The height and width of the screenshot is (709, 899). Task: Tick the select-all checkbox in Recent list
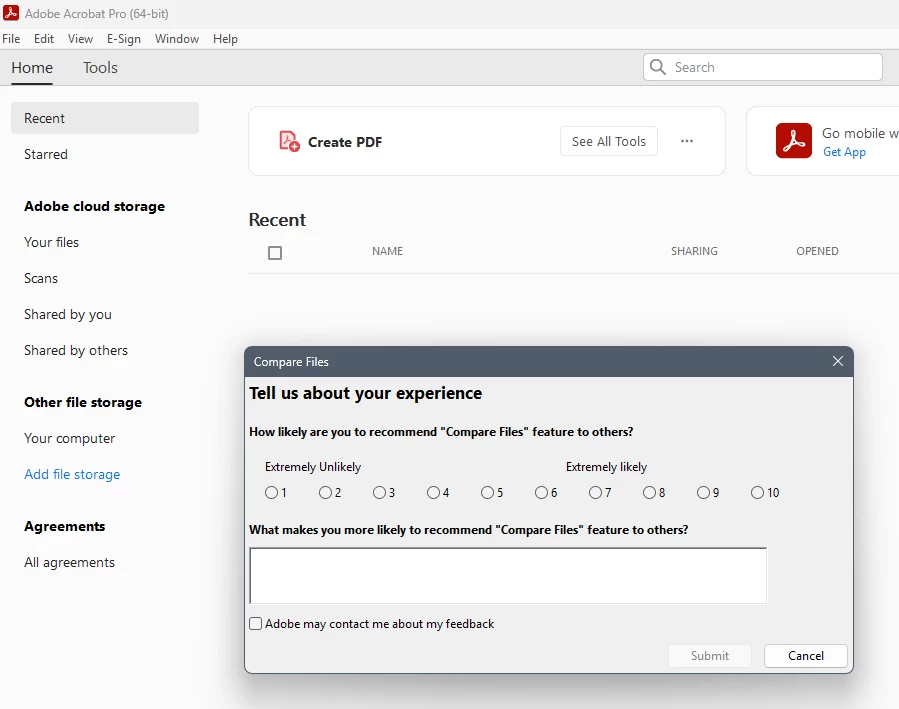275,253
